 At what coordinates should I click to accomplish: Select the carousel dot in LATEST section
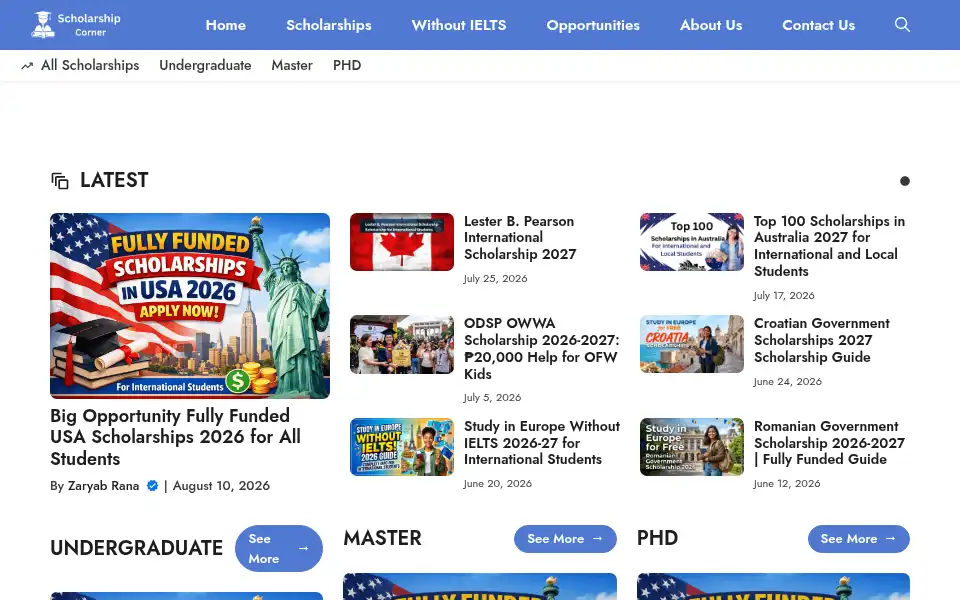pos(904,181)
